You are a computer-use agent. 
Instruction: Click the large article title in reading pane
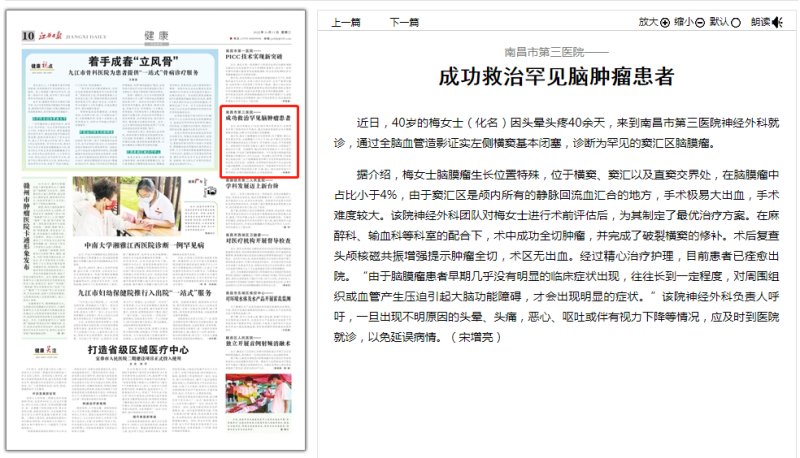(557, 77)
